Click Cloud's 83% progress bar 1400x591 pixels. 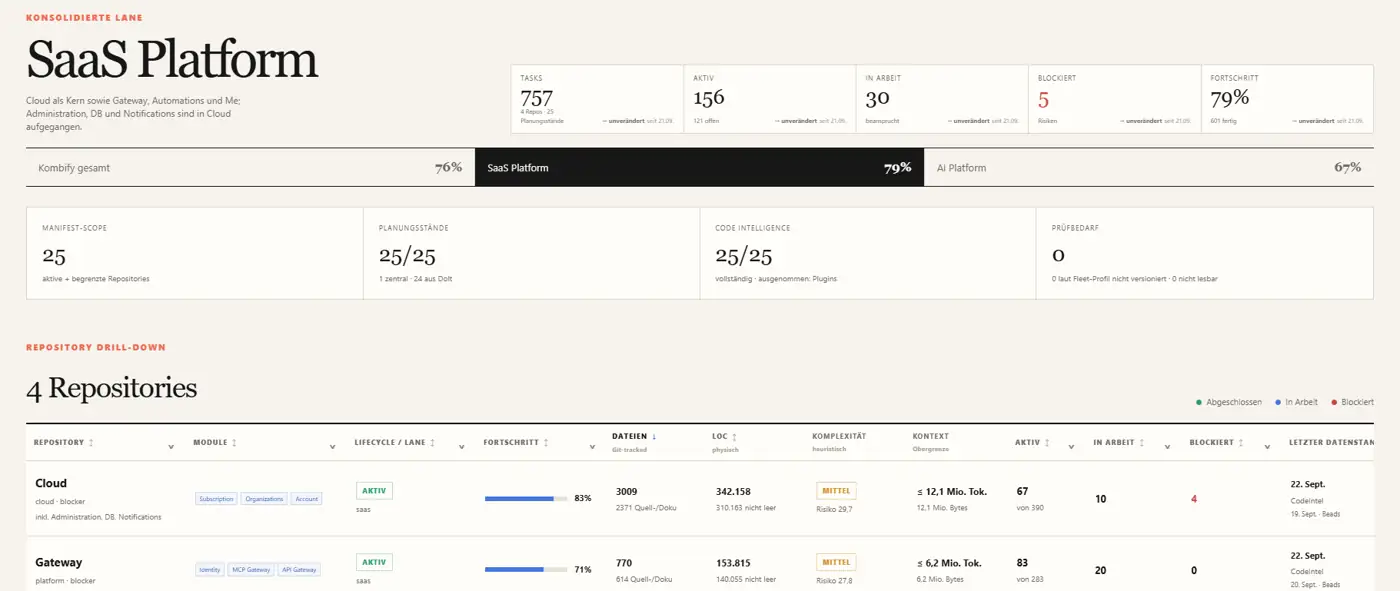coord(526,498)
